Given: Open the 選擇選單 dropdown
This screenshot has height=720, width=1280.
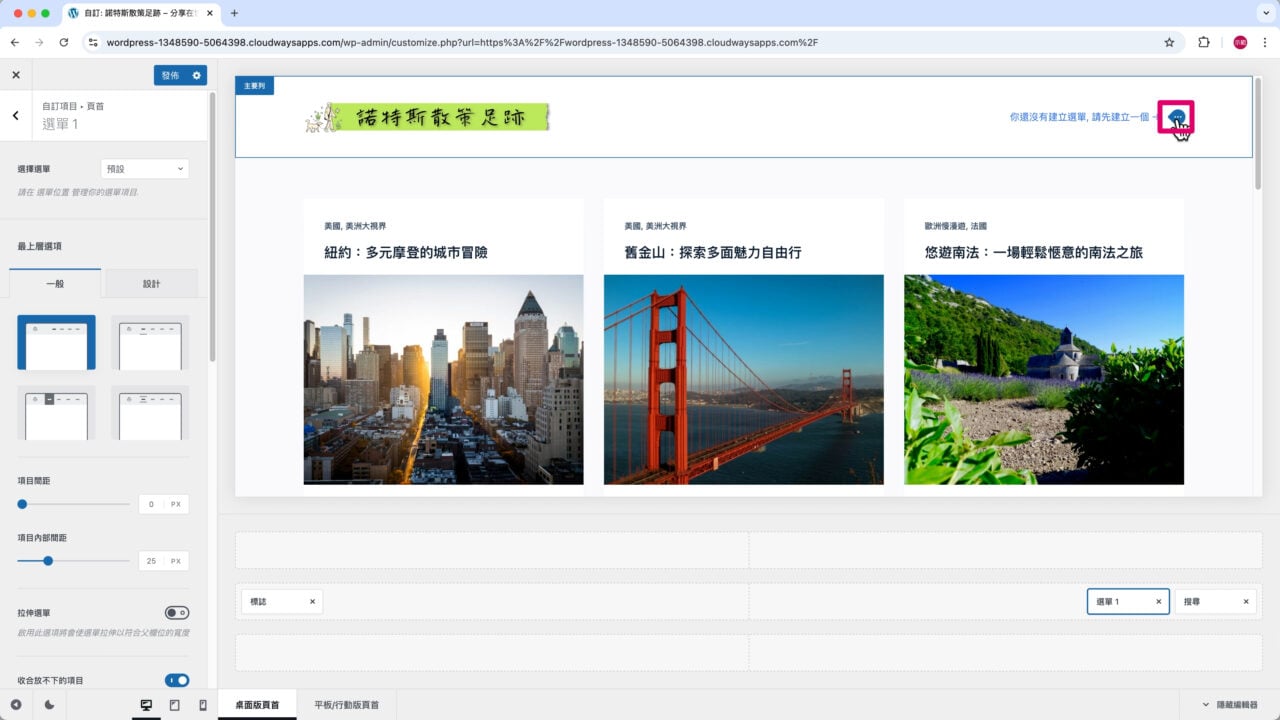Looking at the screenshot, I should 145,169.
